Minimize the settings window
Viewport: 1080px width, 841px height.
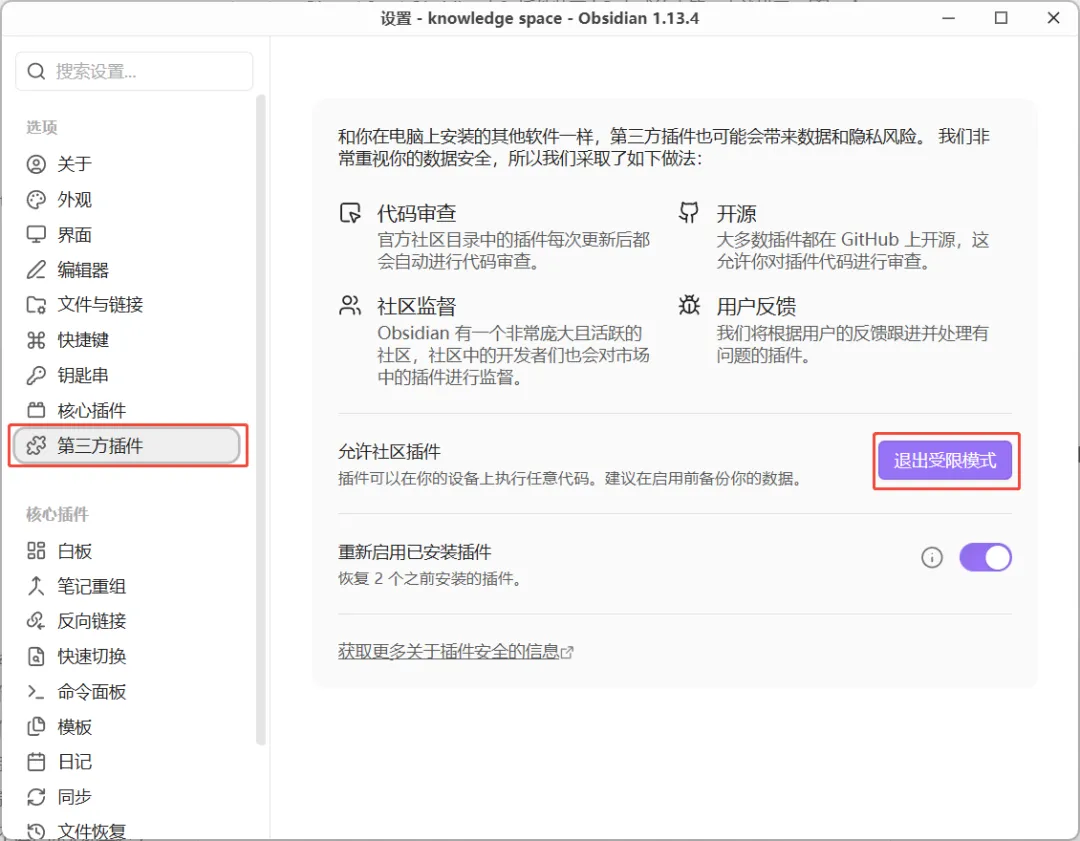(x=948, y=18)
